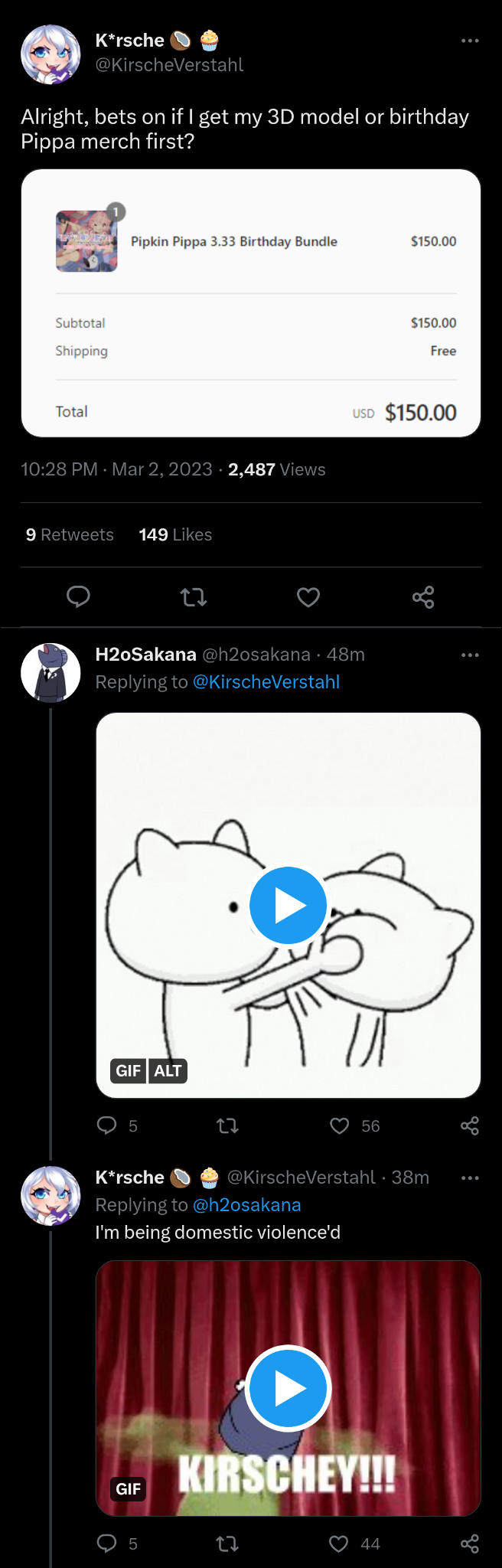Like the main tweet about Pippa merch

(x=308, y=596)
